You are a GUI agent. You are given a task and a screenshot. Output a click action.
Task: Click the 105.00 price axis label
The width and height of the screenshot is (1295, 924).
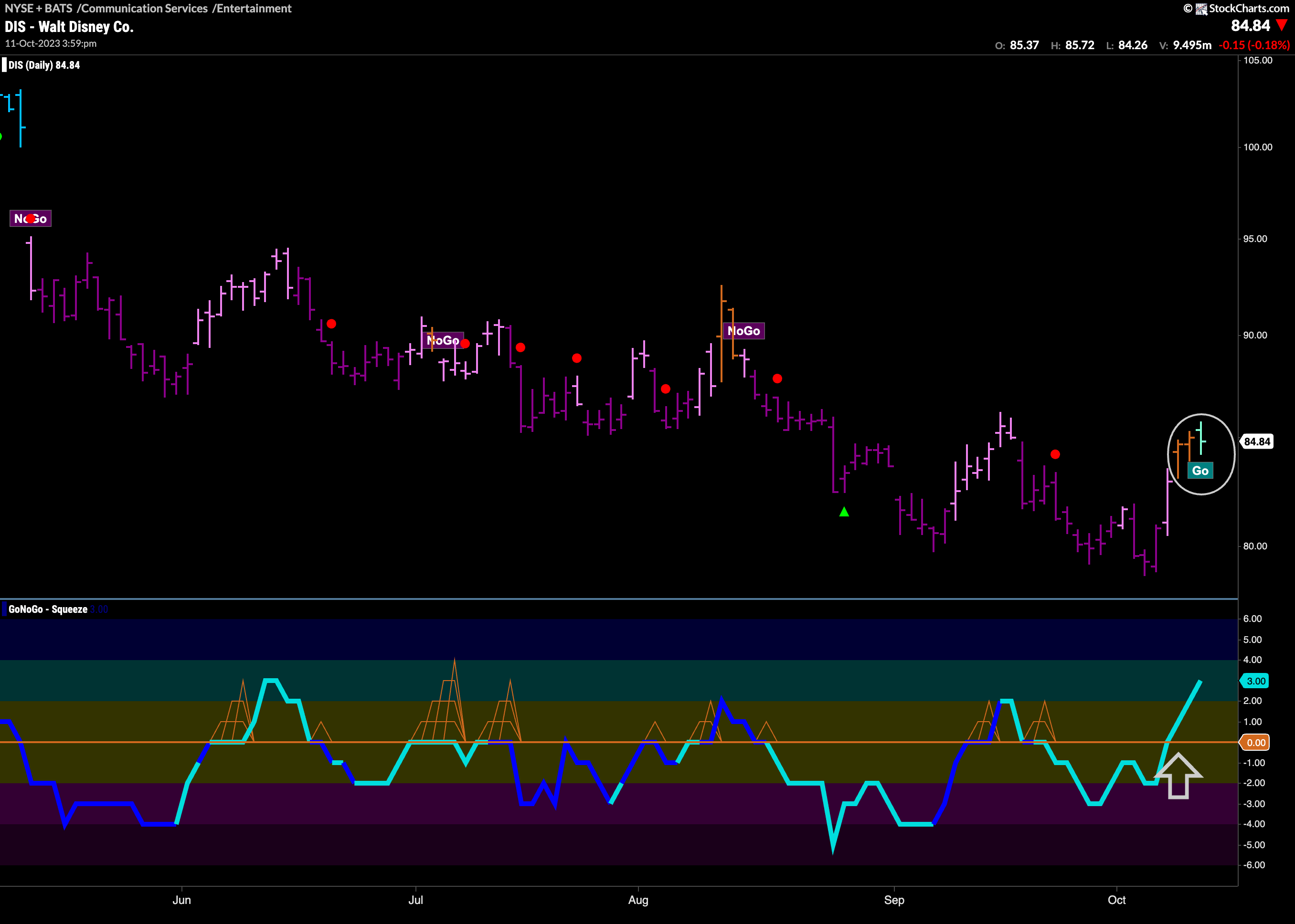click(1257, 60)
